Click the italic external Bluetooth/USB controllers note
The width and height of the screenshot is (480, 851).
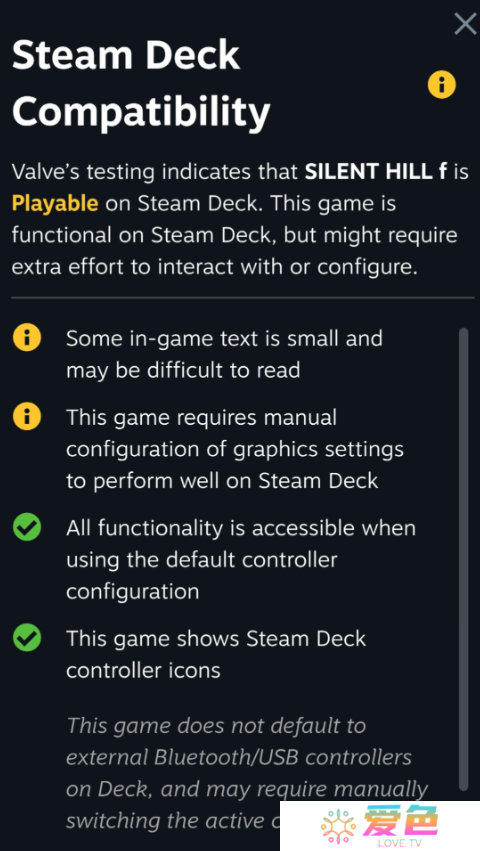point(248,772)
